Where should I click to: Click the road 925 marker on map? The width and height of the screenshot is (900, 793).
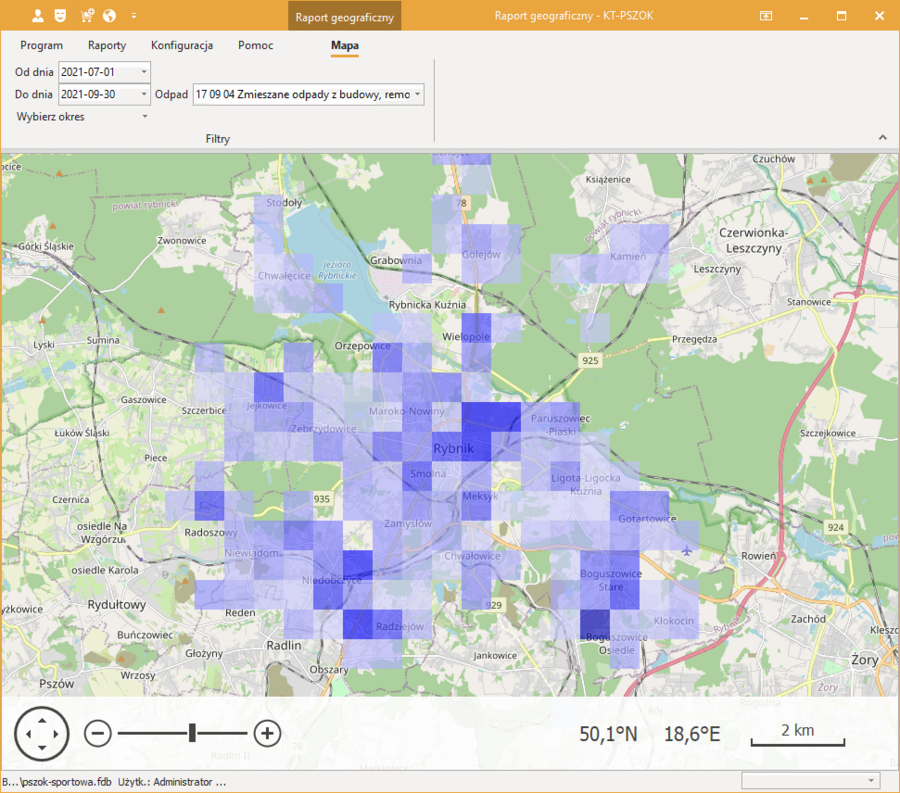coord(590,360)
